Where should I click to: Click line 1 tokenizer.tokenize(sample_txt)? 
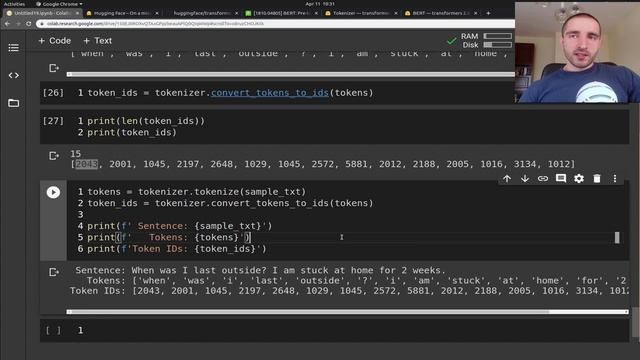(x=196, y=191)
